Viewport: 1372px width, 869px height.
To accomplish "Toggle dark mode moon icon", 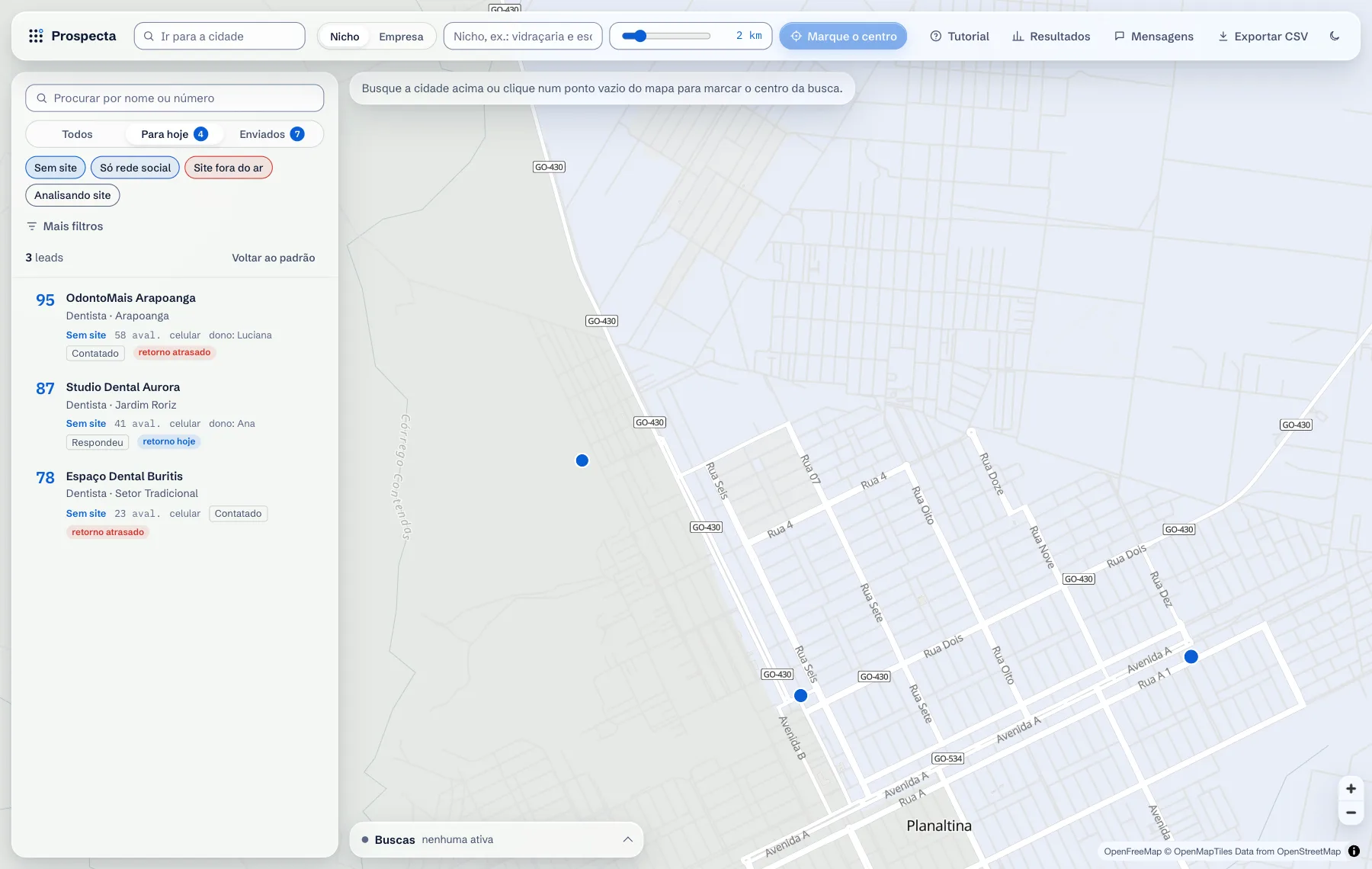I will [1335, 36].
